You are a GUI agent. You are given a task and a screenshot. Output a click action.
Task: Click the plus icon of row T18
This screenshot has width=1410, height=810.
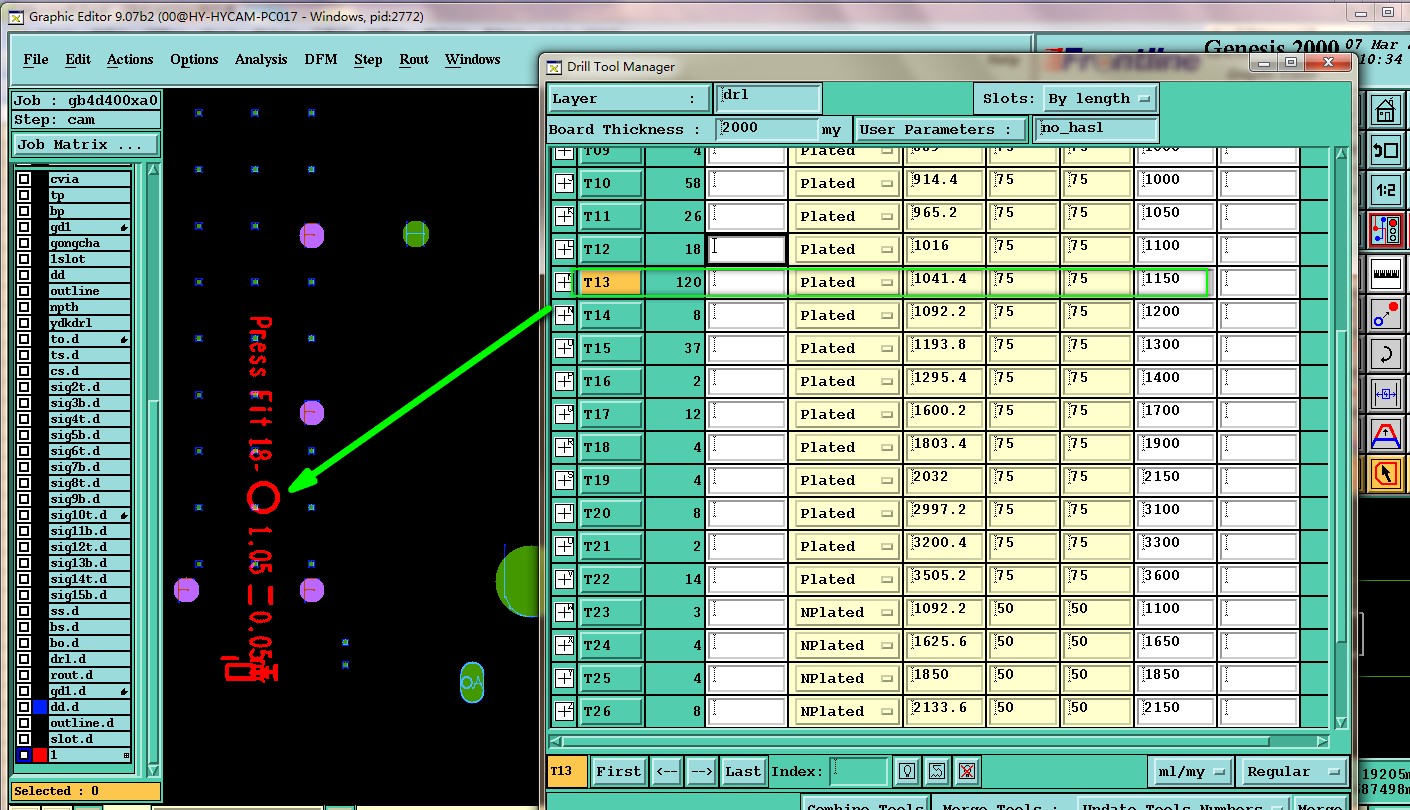[x=564, y=447]
